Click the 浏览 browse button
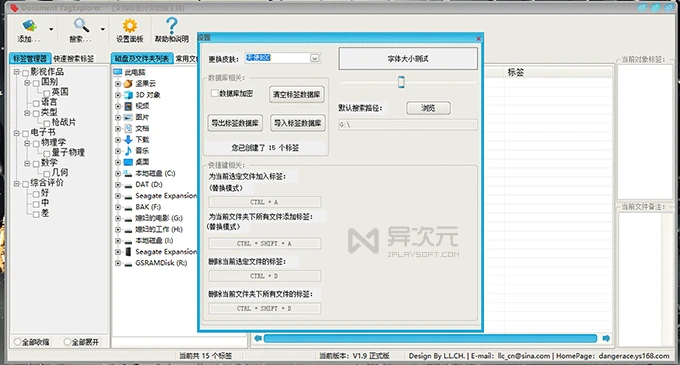This screenshot has height=365, width=680. click(428, 108)
